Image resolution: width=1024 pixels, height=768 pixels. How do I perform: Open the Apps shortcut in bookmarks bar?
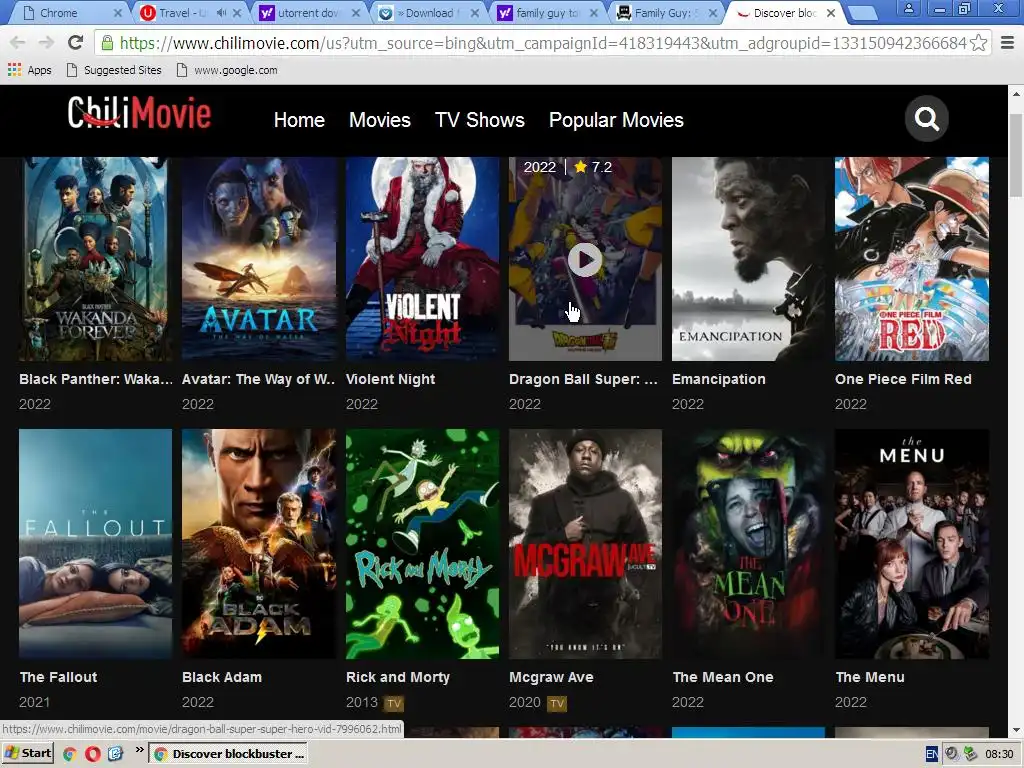[x=30, y=70]
